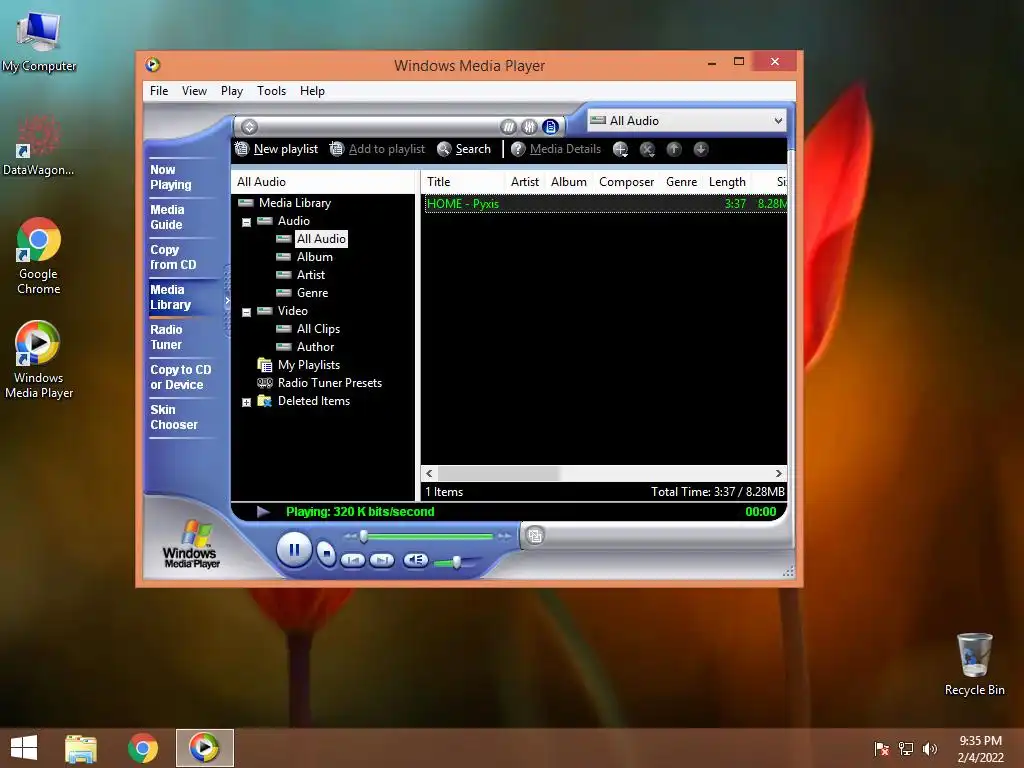Open the Radio Tuner tab
This screenshot has width=1024, height=768.
coord(166,337)
